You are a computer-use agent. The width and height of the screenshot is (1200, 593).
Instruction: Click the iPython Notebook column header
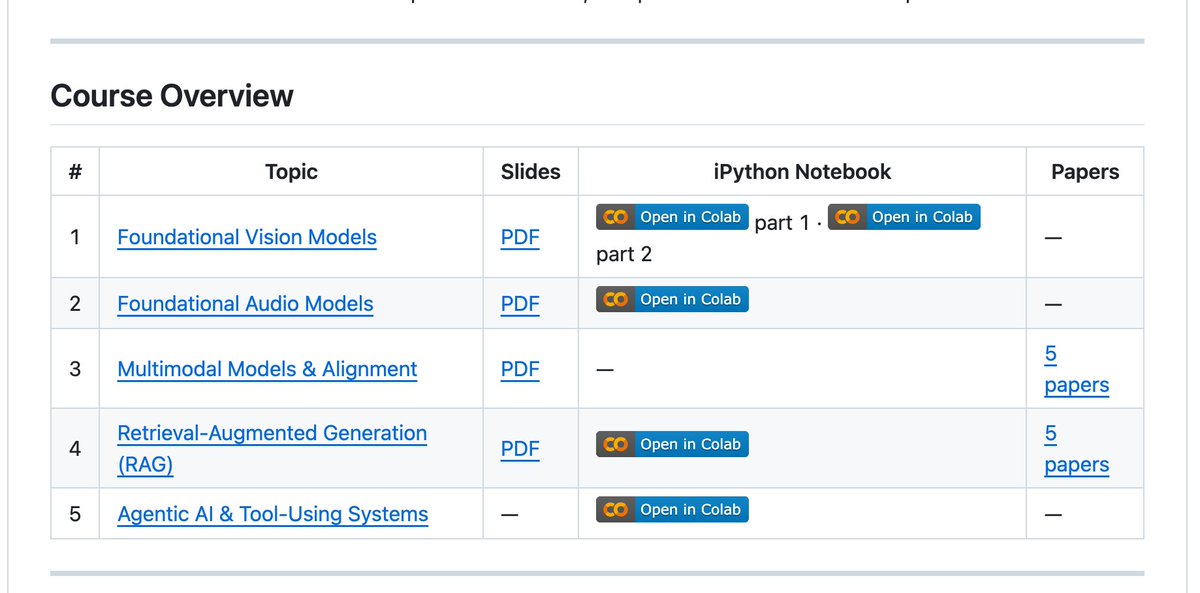click(x=802, y=172)
